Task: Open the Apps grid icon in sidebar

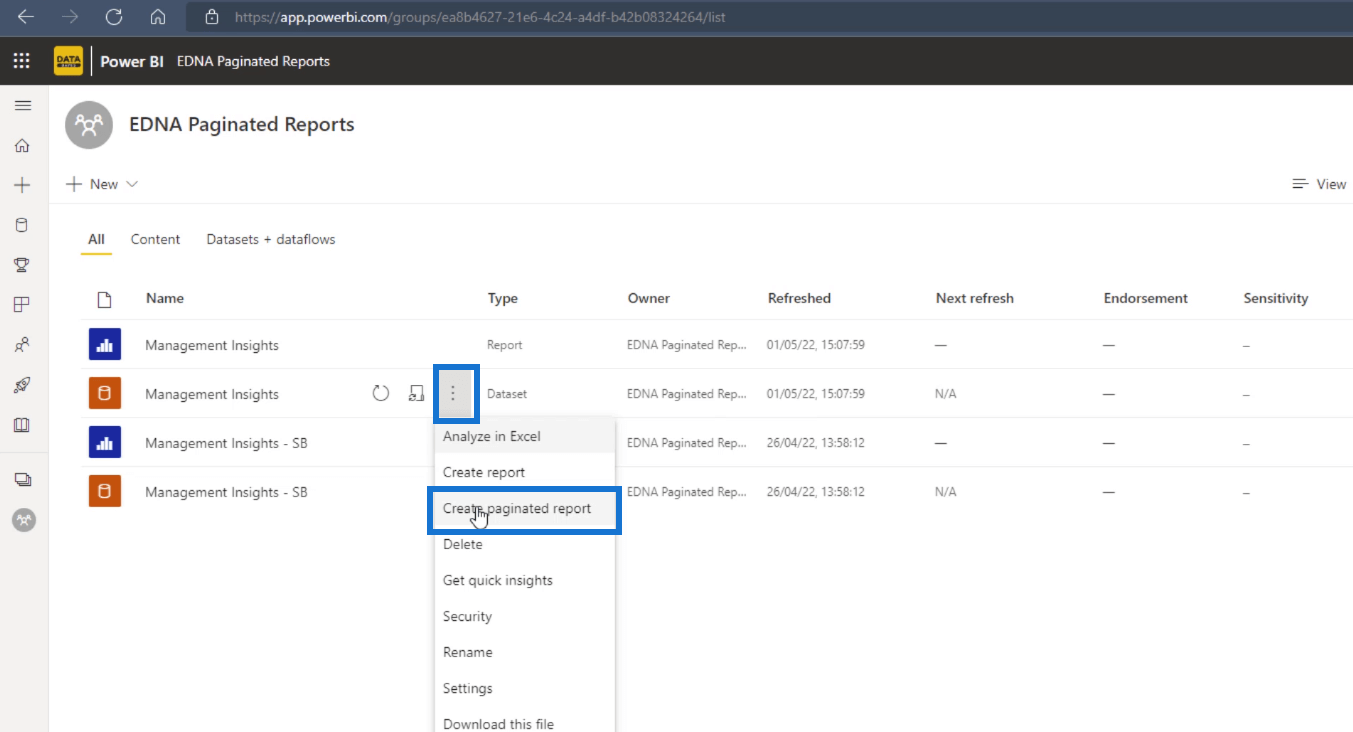Action: pos(23,305)
